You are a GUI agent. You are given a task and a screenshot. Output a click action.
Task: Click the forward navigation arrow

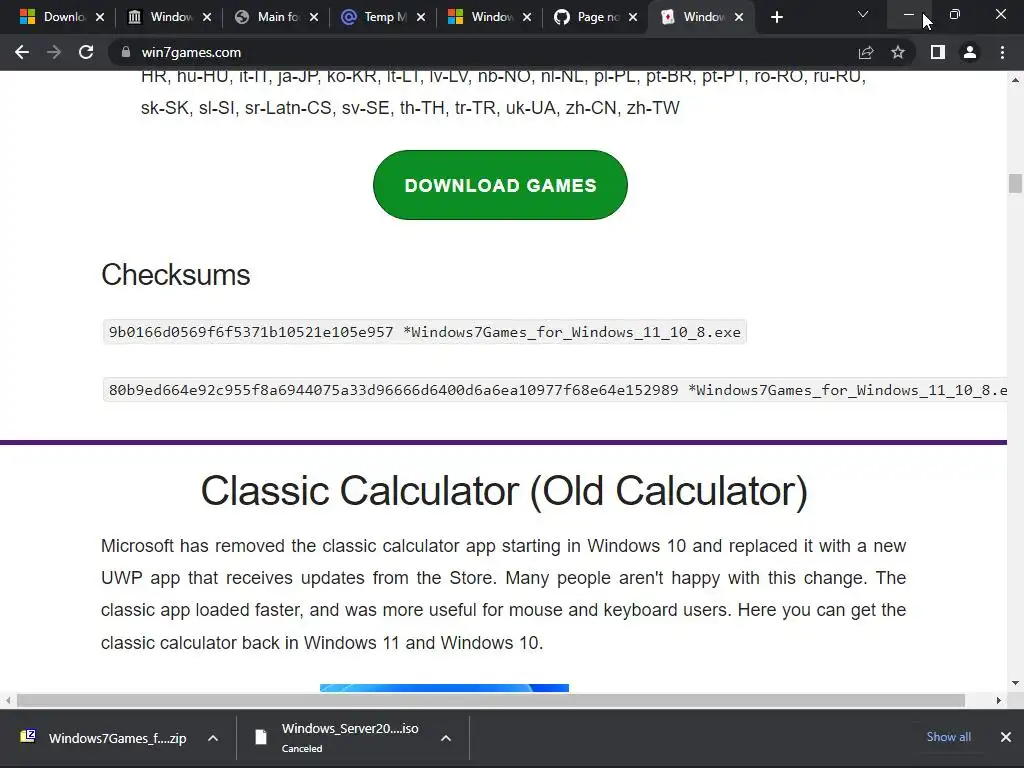point(54,52)
